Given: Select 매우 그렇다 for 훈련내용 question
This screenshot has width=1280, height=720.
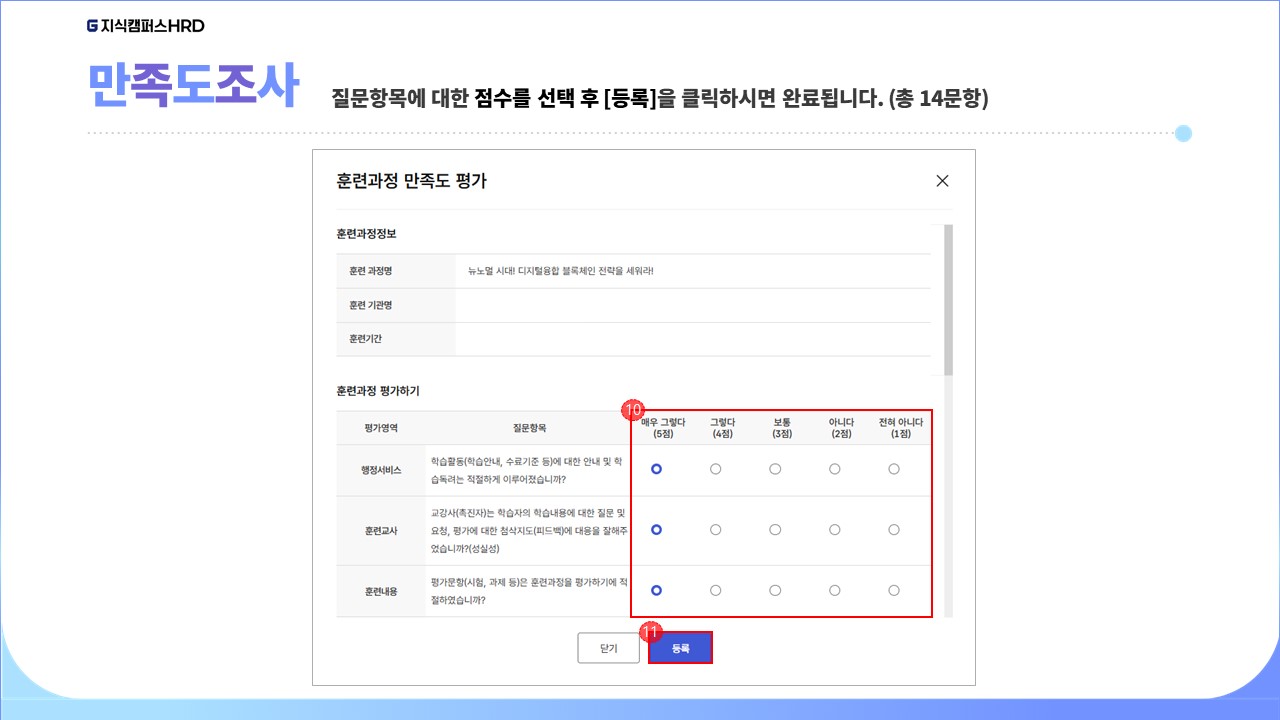Looking at the screenshot, I should (x=656, y=591).
